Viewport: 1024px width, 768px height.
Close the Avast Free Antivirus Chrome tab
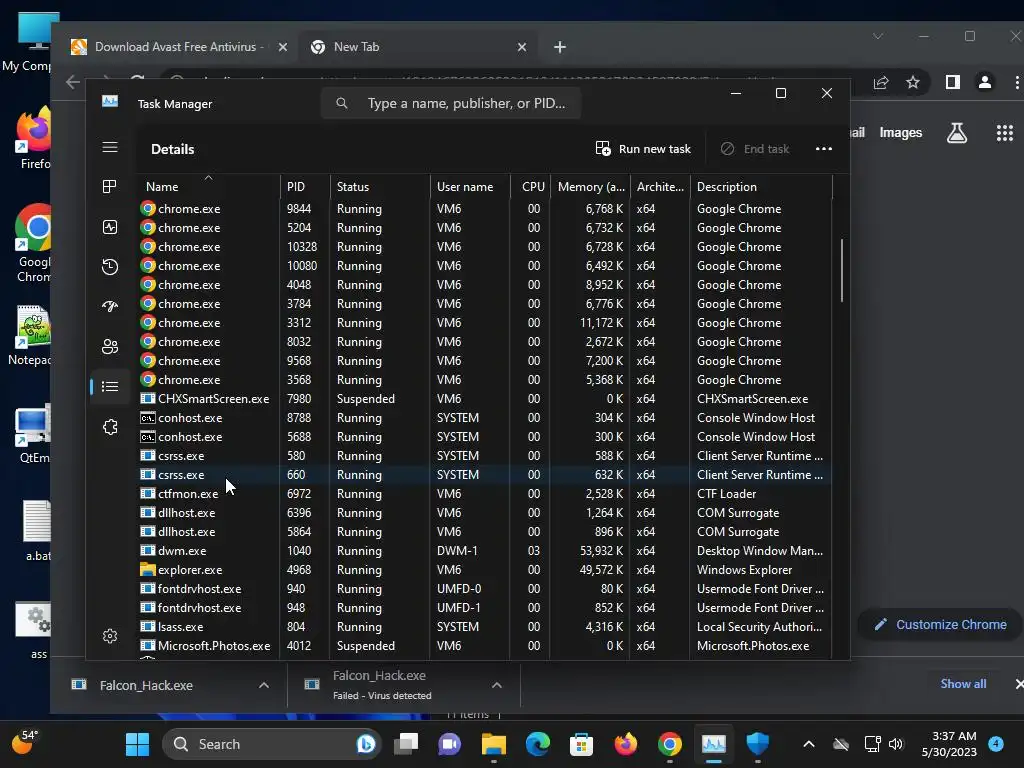[283, 47]
